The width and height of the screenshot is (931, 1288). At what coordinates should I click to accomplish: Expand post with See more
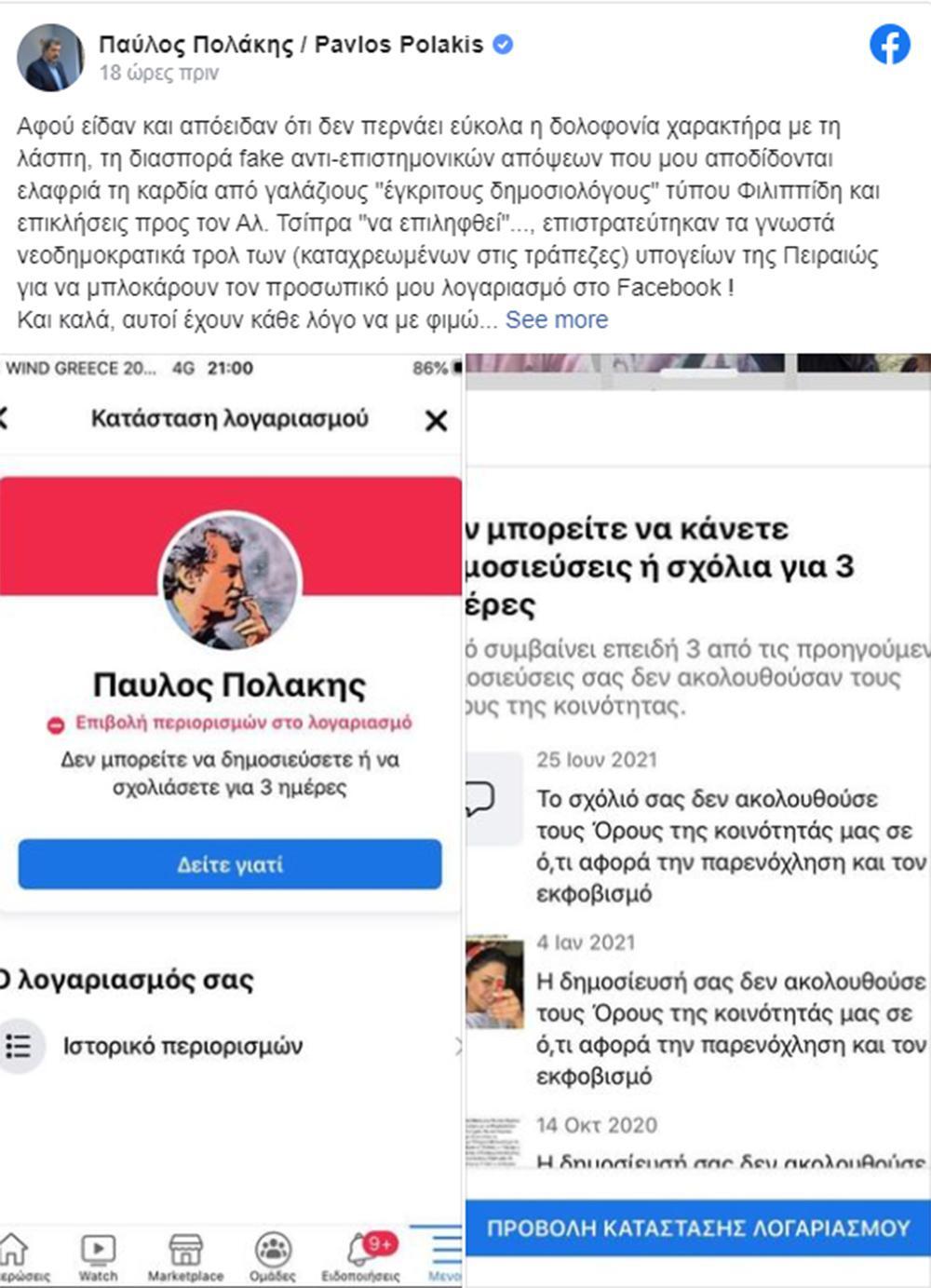click(557, 319)
